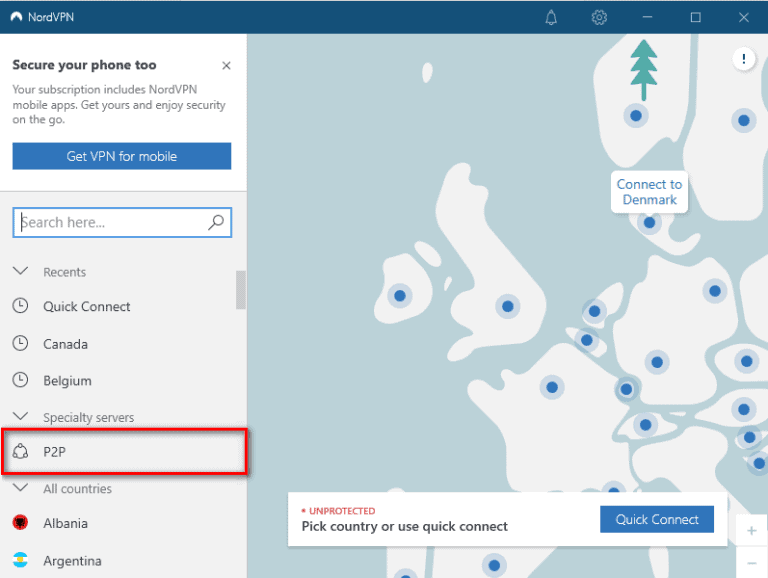Zoom in the map with plus button
768x578 pixels.
(x=751, y=530)
